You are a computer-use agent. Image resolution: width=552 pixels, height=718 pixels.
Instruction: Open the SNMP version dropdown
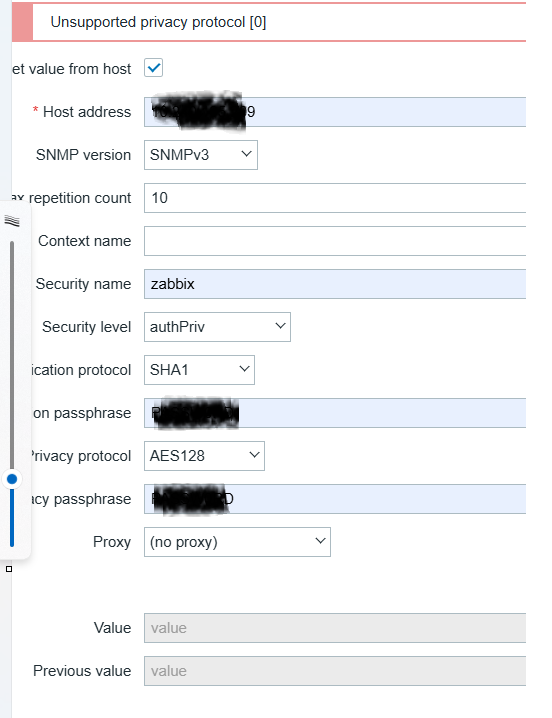(x=201, y=155)
